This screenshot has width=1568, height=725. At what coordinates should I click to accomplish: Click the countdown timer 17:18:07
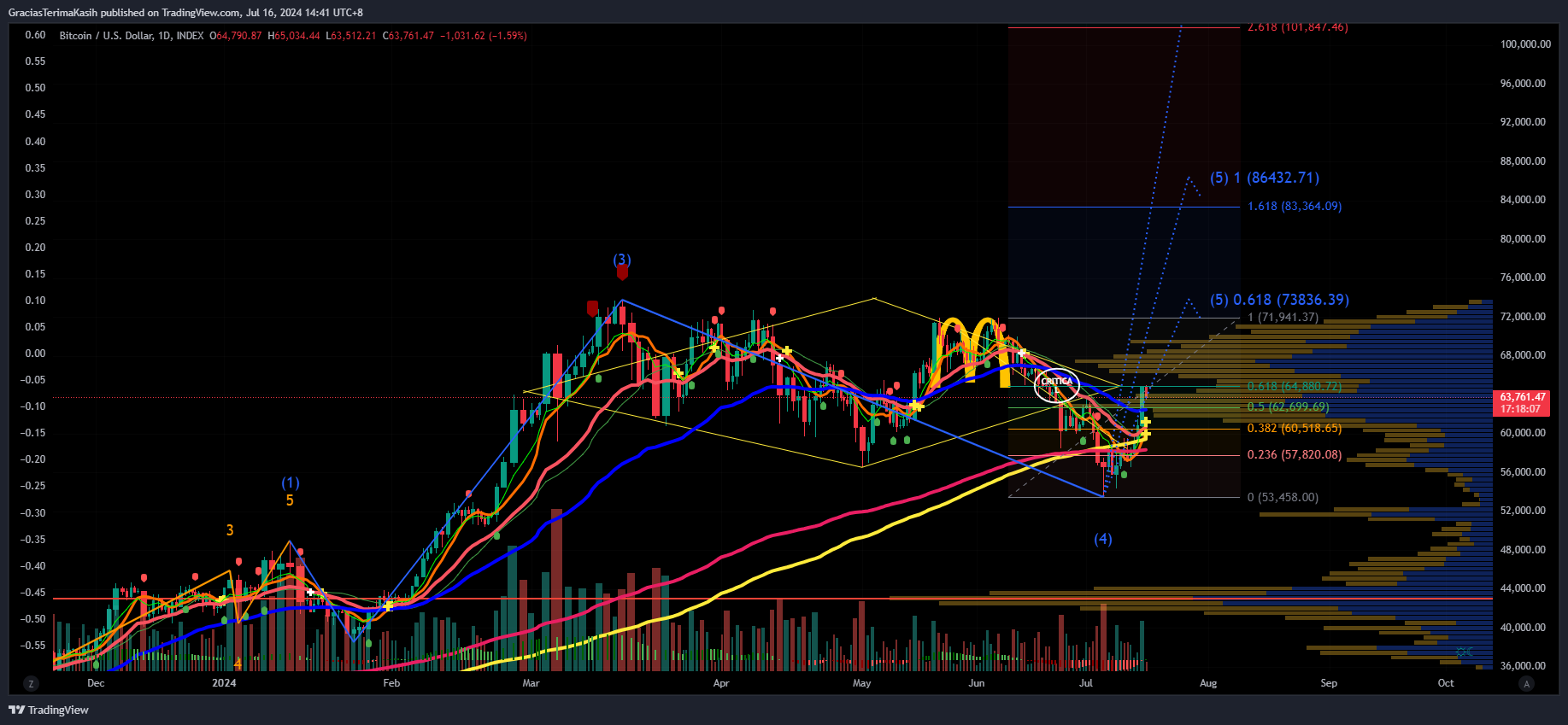pyautogui.click(x=1522, y=409)
